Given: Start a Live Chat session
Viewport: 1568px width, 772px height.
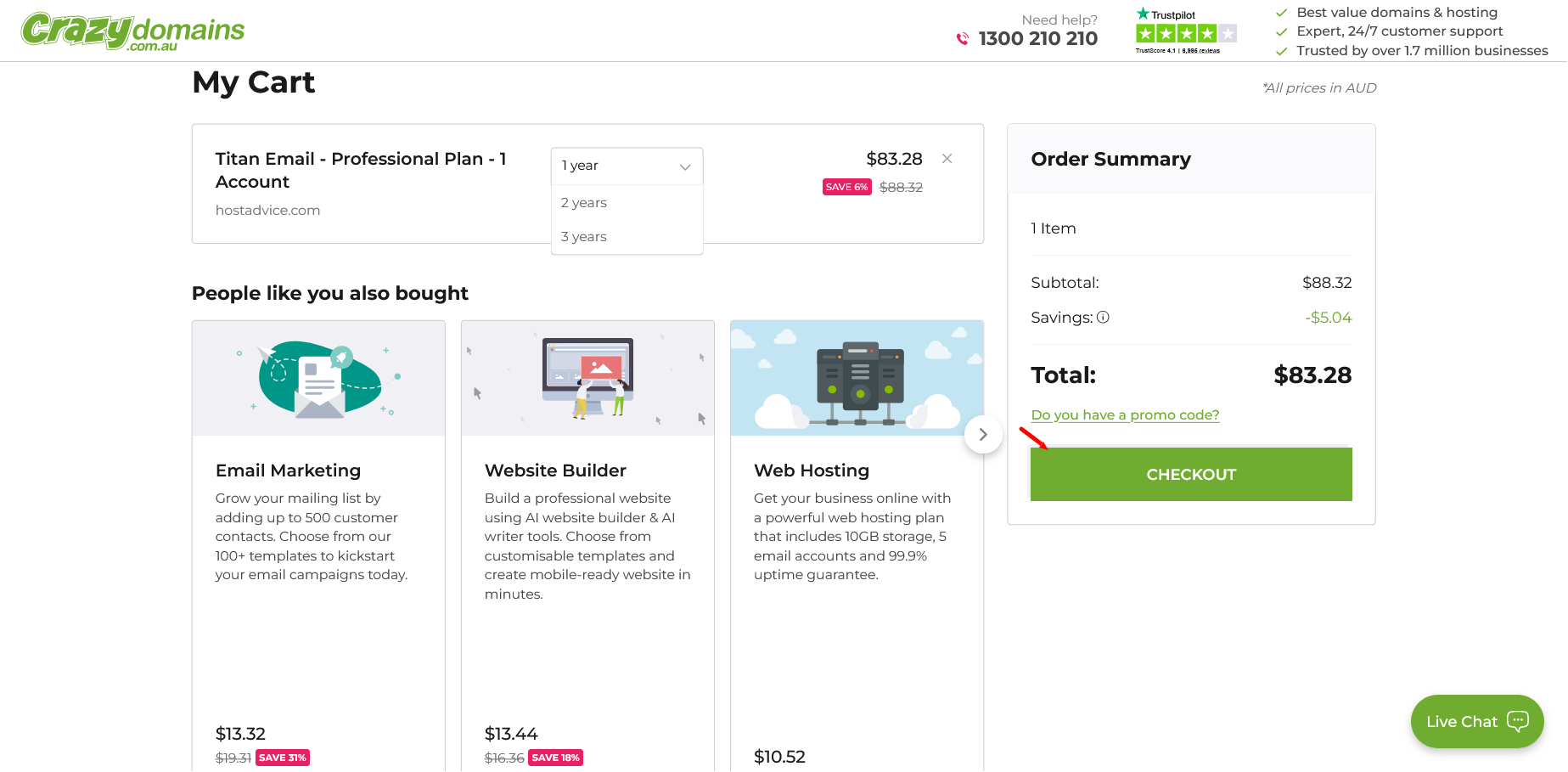Looking at the screenshot, I should pyautogui.click(x=1477, y=721).
